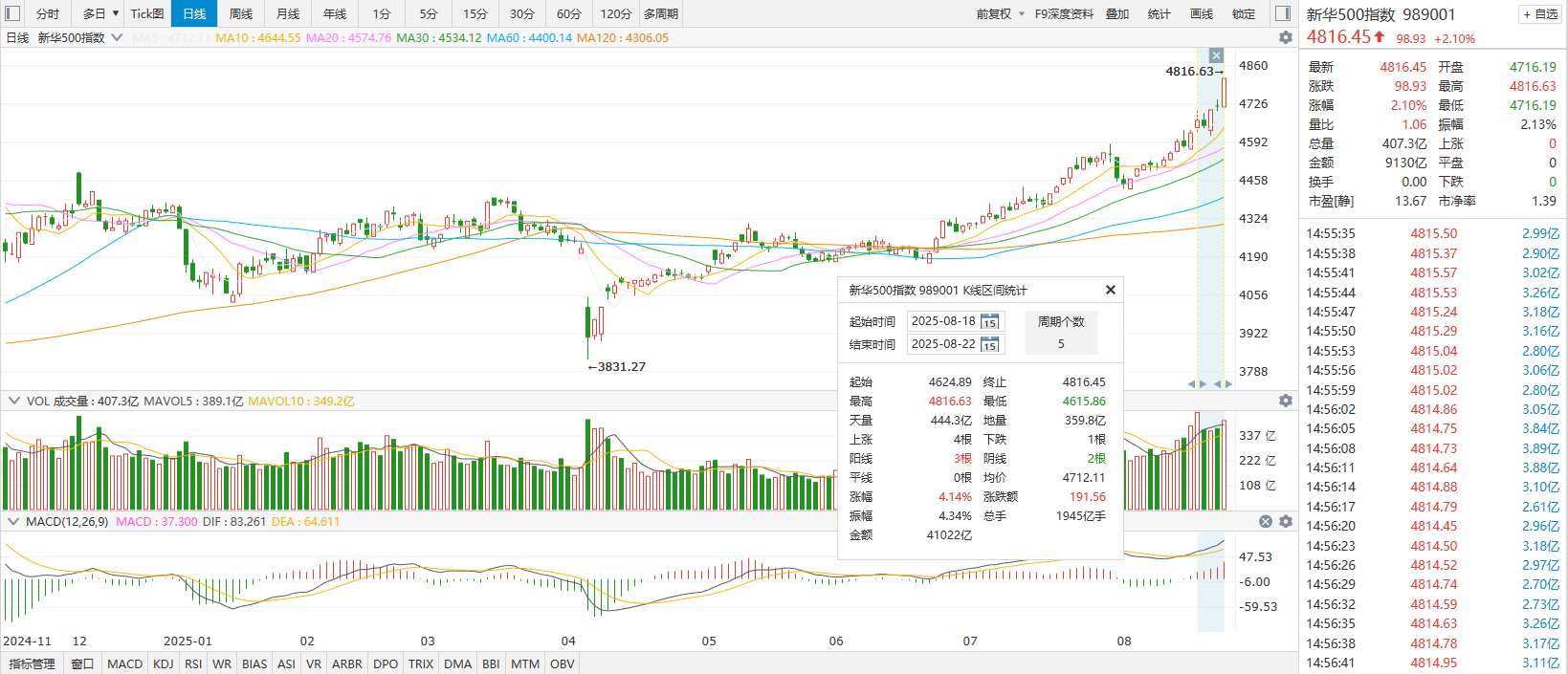Toggle MA5 moving average line visibility
This screenshot has height=674, width=1568.
(170, 38)
